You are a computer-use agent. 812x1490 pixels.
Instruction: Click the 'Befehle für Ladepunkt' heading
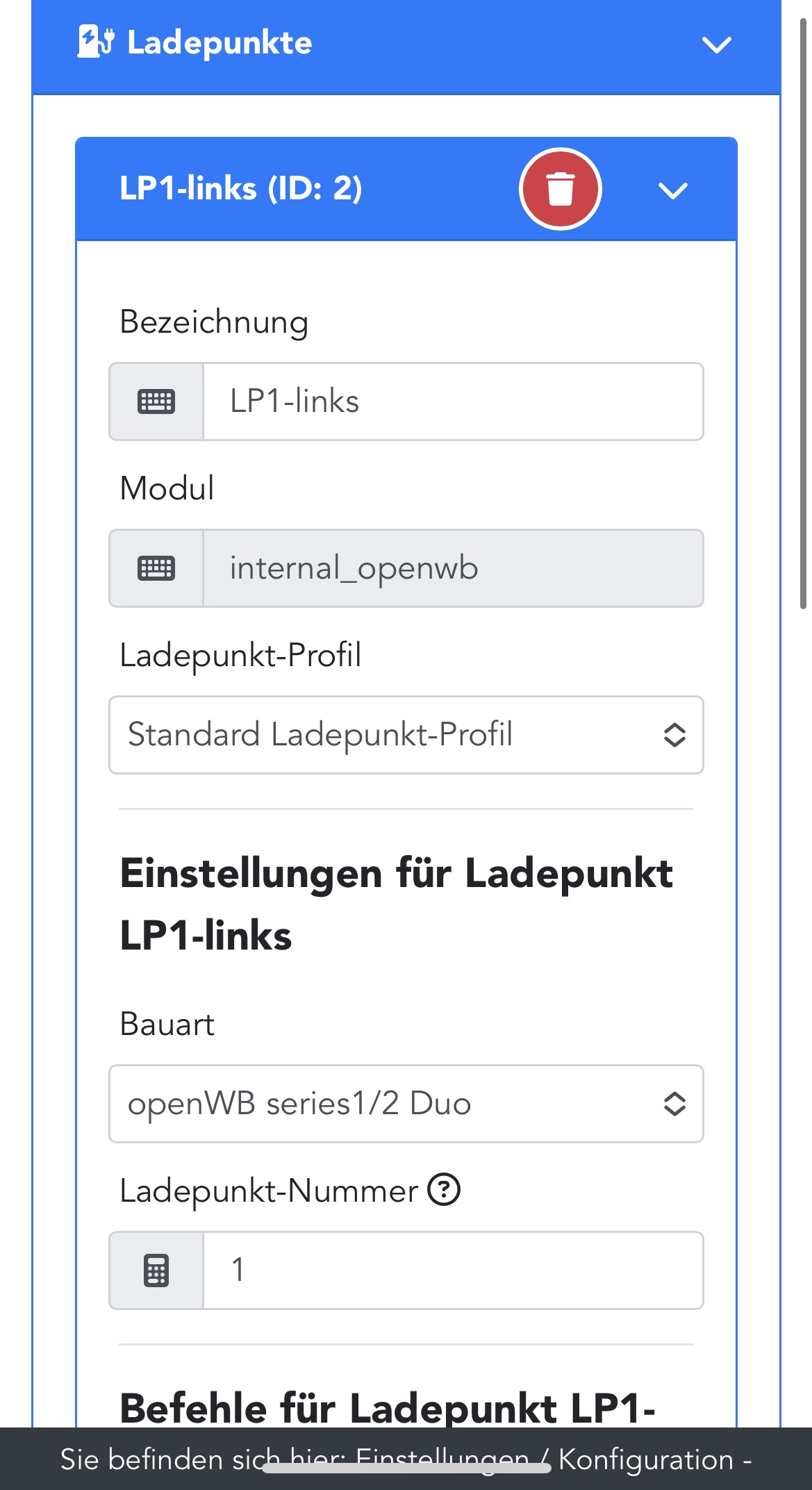coord(388,1408)
